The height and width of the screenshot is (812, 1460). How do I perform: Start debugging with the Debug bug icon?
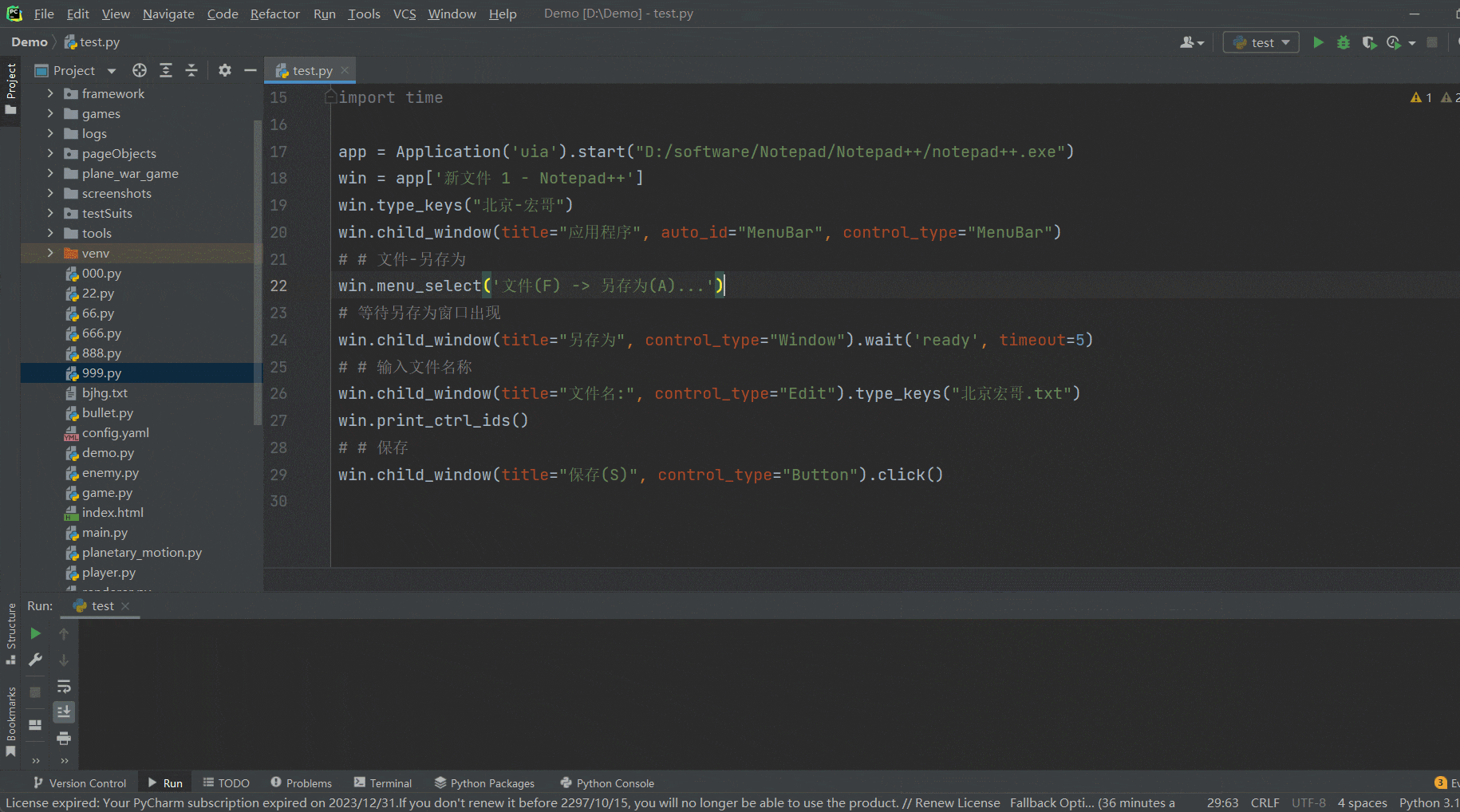pos(1344,42)
